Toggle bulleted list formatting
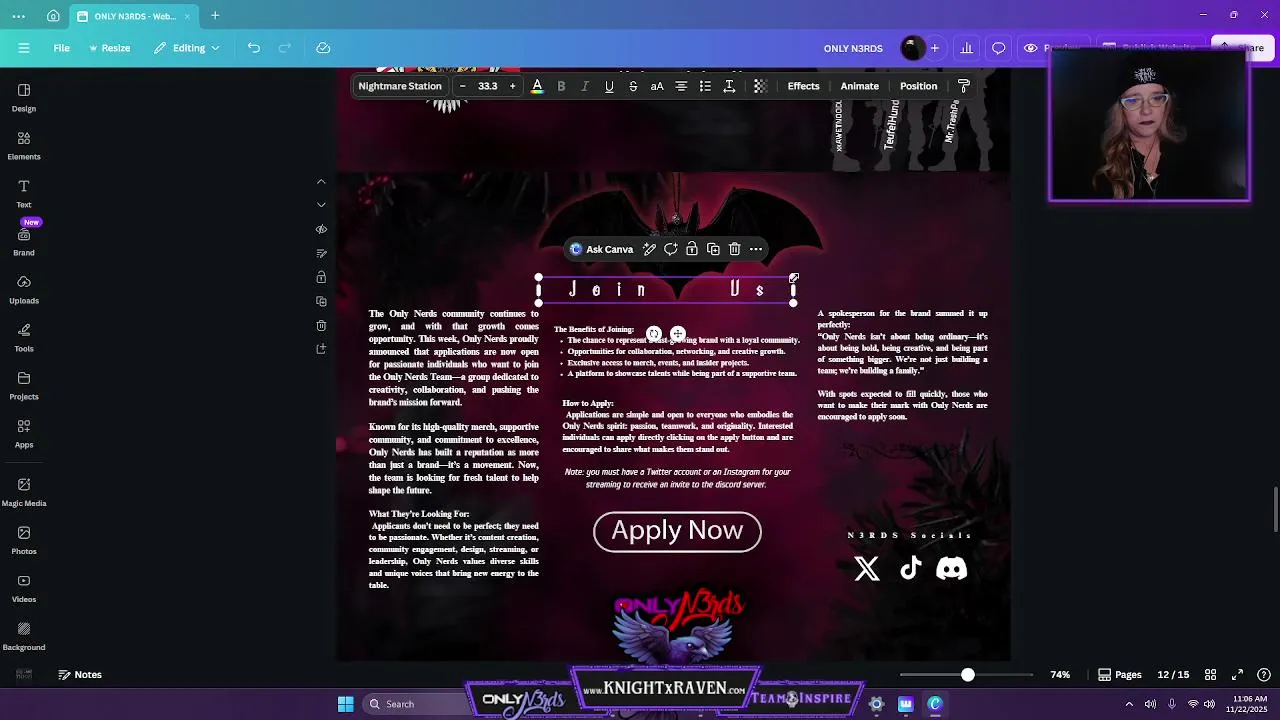1280x720 pixels. [x=705, y=86]
